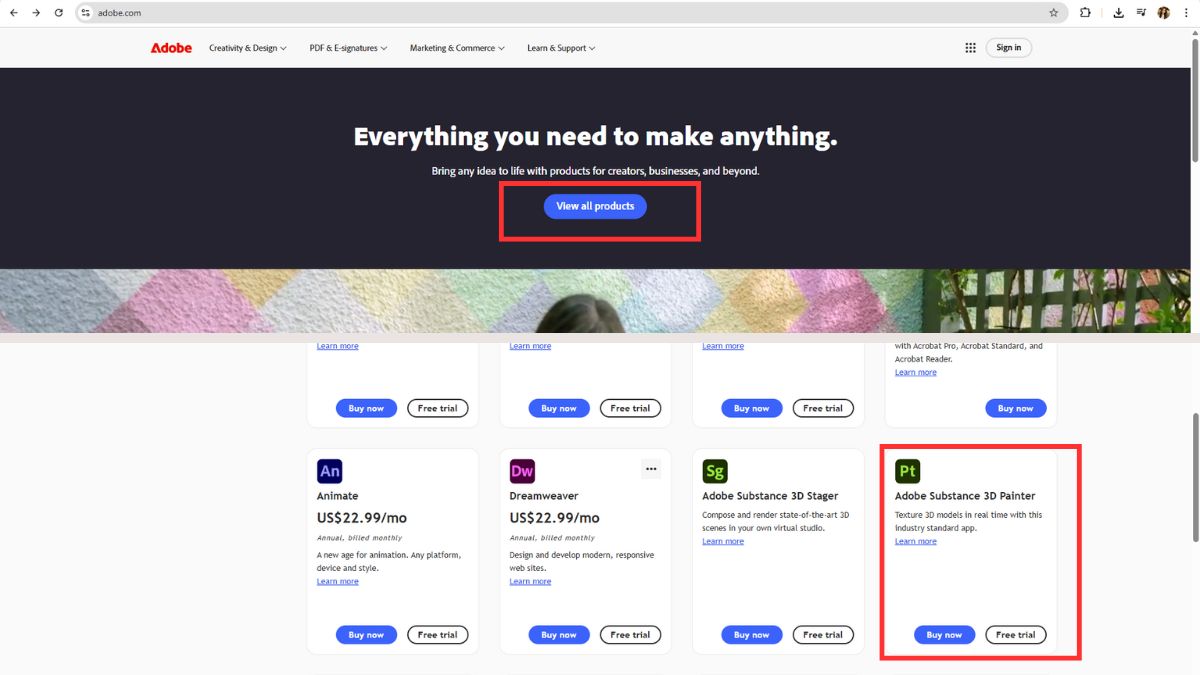Click 'Texture 3D models in real time' description

(x=968, y=521)
